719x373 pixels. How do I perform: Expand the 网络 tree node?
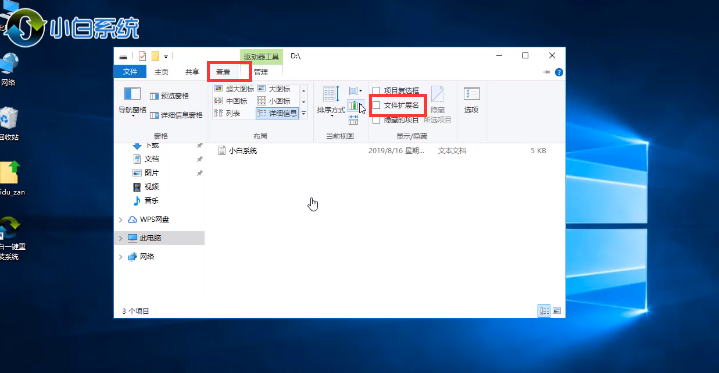pyautogui.click(x=121, y=257)
